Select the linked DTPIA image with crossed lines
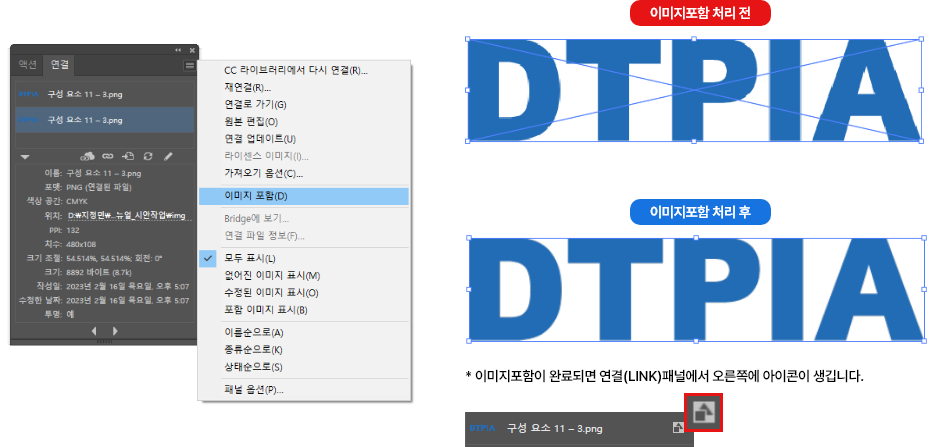This screenshot has height=447, width=931. tap(694, 90)
